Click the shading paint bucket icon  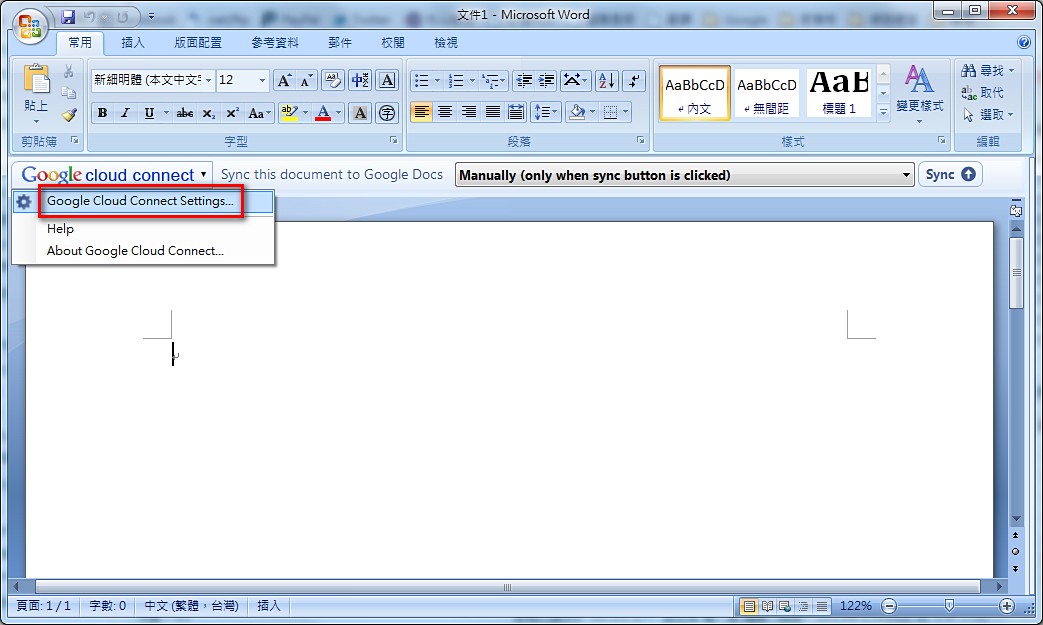click(x=577, y=112)
